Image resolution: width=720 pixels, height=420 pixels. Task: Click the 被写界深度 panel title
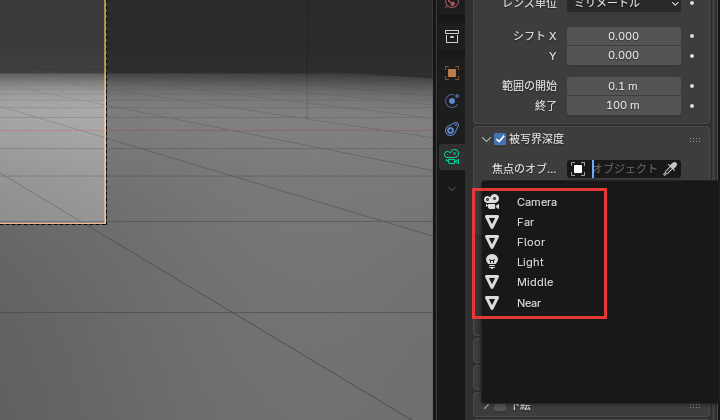tap(536, 139)
